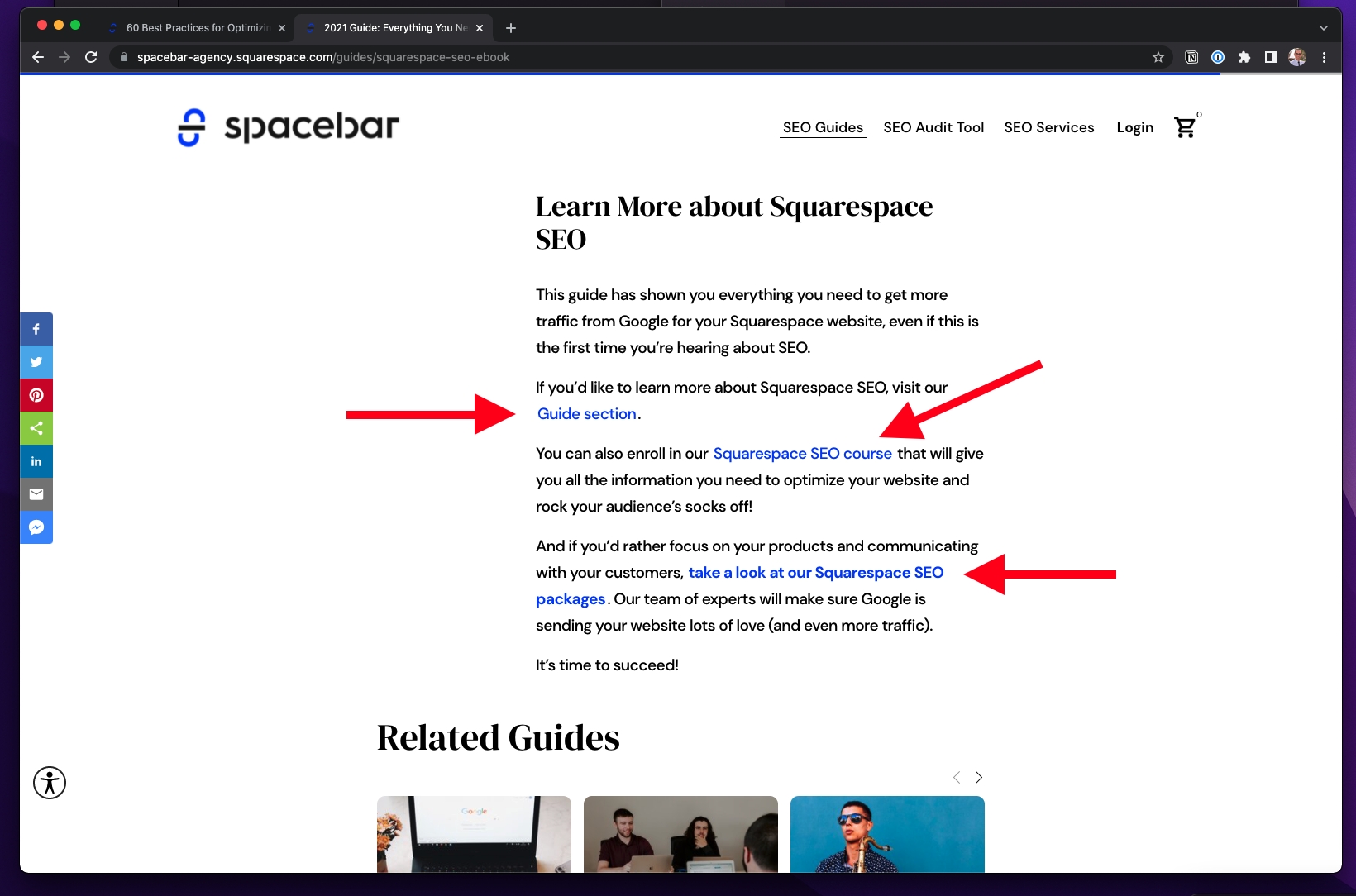Open the browser Extensions puzzle icon
Screen dimensions: 1356x896
(x=1244, y=57)
